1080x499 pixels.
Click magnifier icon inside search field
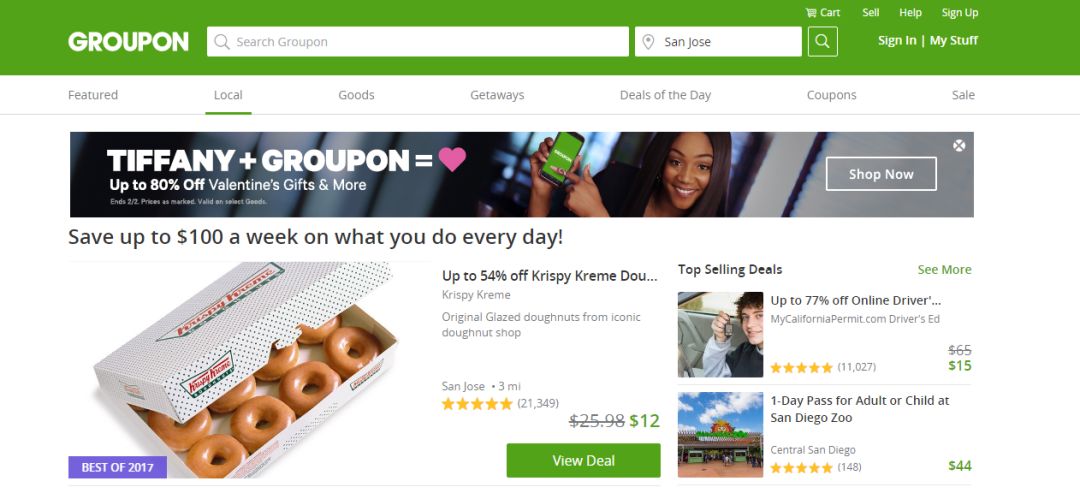pyautogui.click(x=222, y=42)
